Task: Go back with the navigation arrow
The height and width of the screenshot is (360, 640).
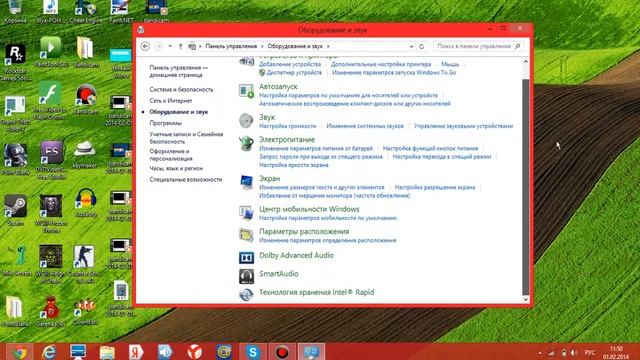Action: (x=145, y=46)
